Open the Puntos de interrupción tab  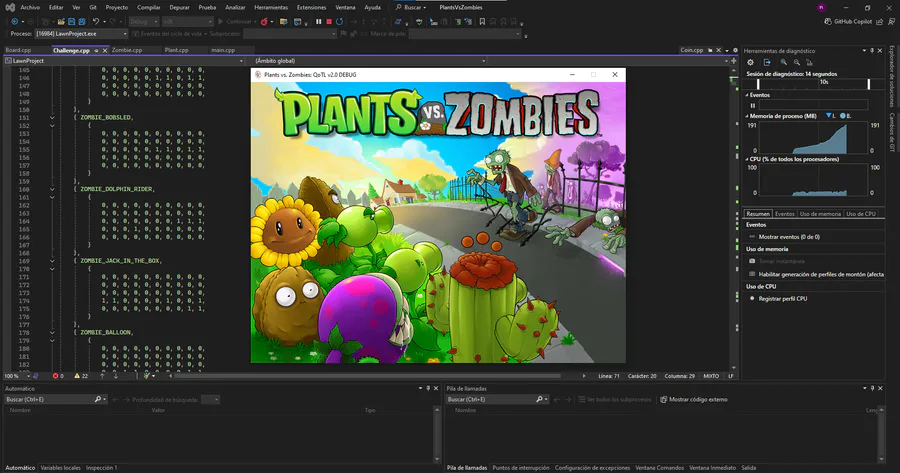[x=521, y=468]
